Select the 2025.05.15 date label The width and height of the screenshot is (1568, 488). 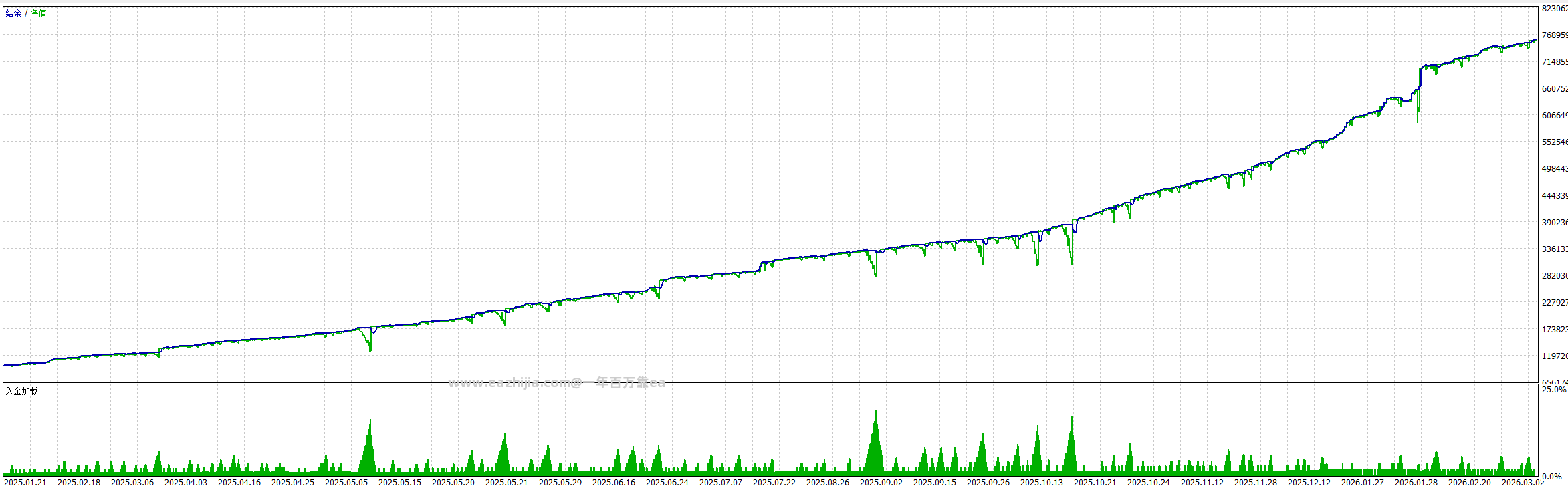click(x=400, y=482)
